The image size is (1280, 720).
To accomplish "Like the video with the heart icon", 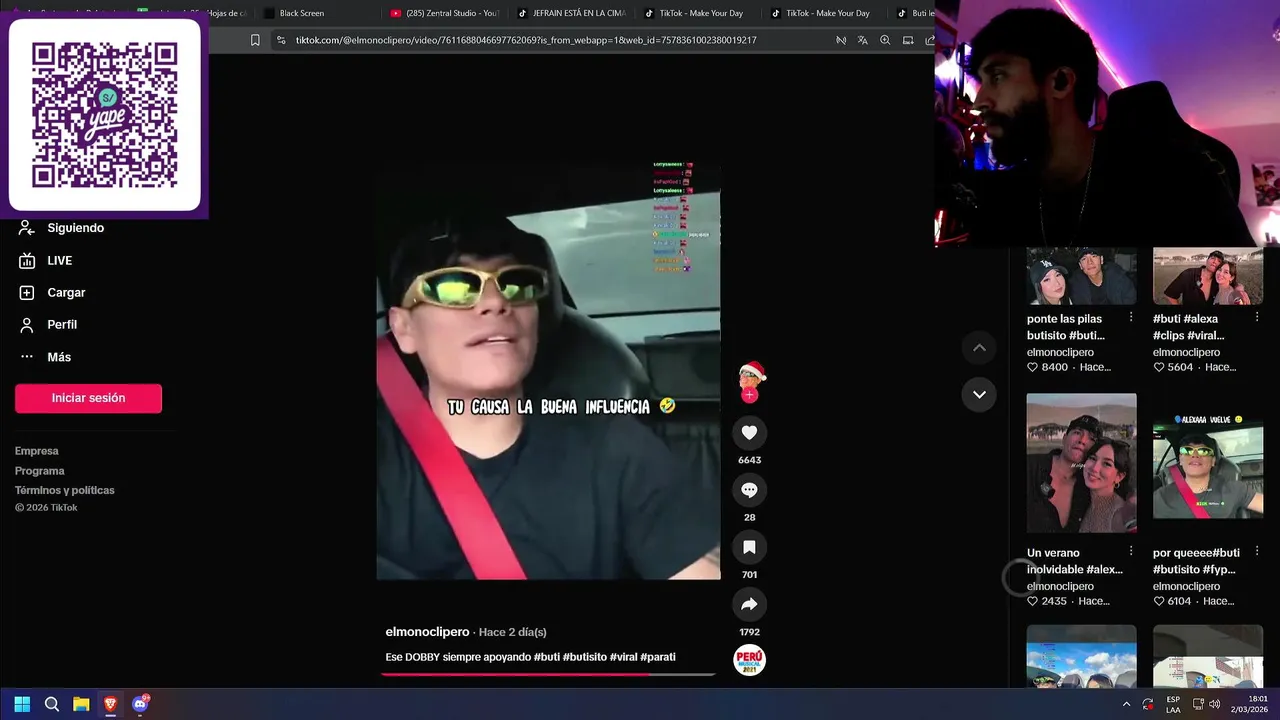I will [749, 432].
